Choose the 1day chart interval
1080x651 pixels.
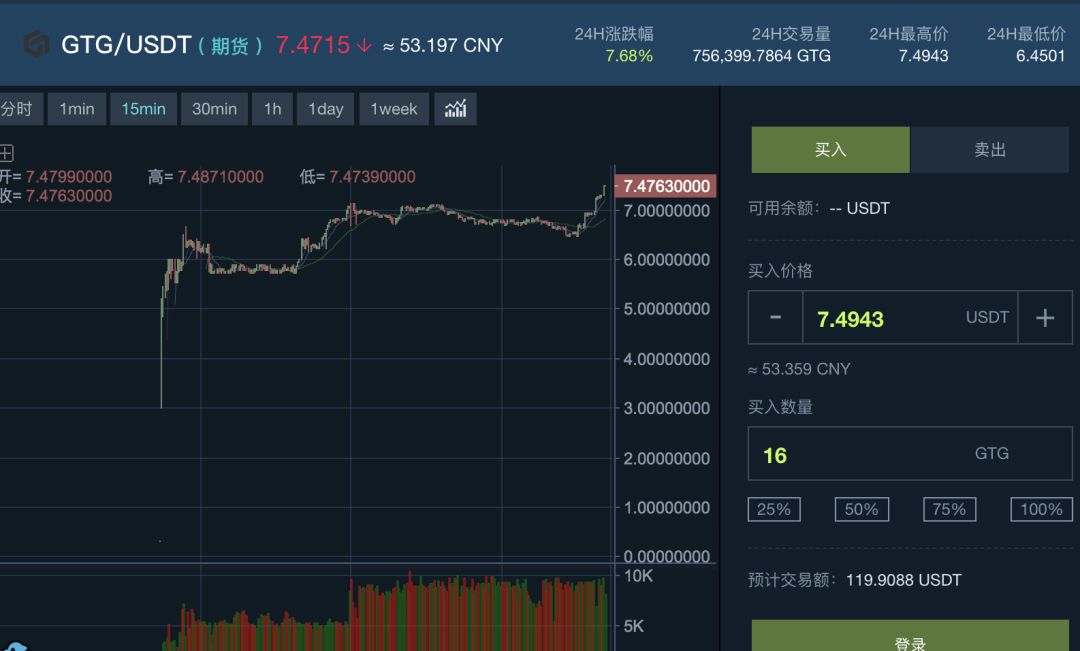point(325,109)
